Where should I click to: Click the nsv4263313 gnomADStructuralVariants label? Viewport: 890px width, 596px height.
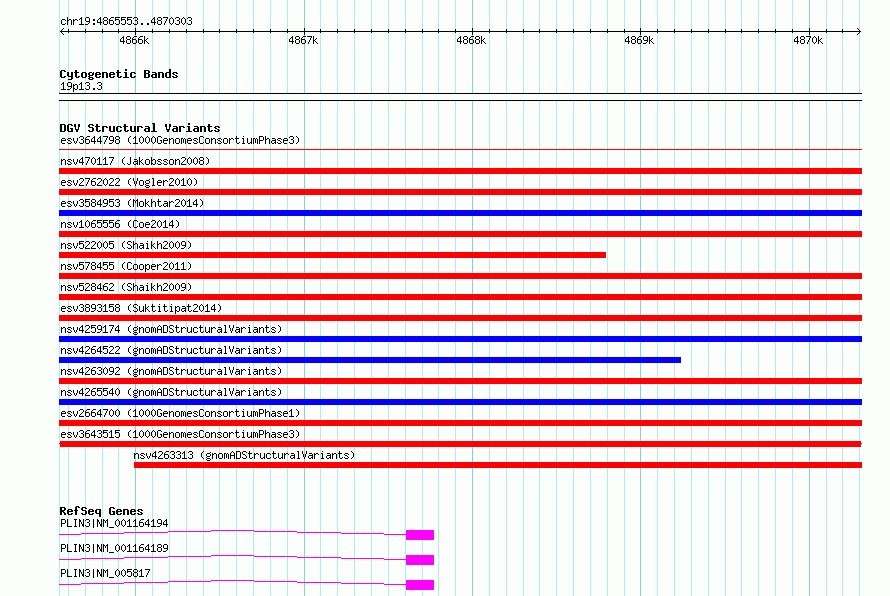[244, 455]
